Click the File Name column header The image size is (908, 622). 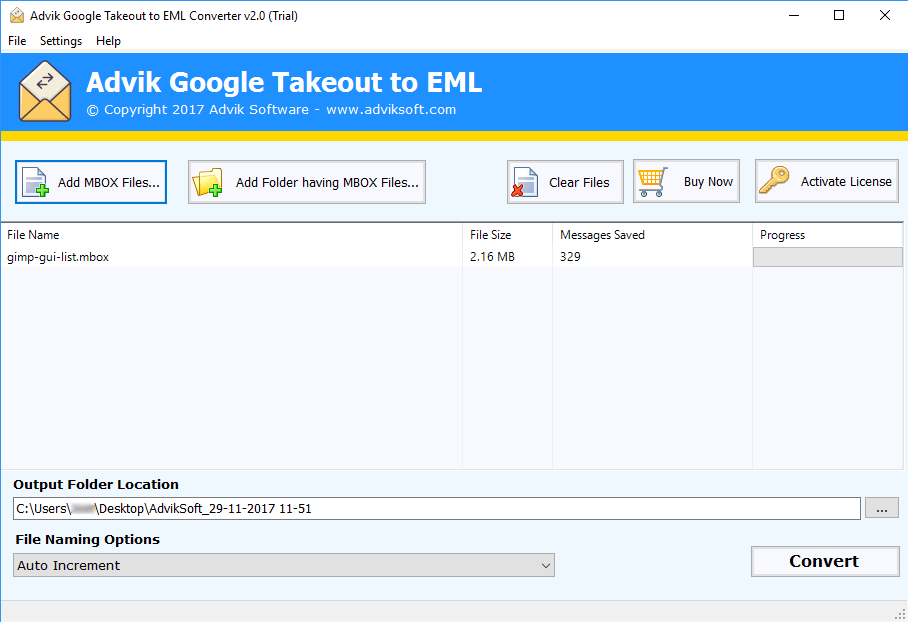pyautogui.click(x=232, y=235)
